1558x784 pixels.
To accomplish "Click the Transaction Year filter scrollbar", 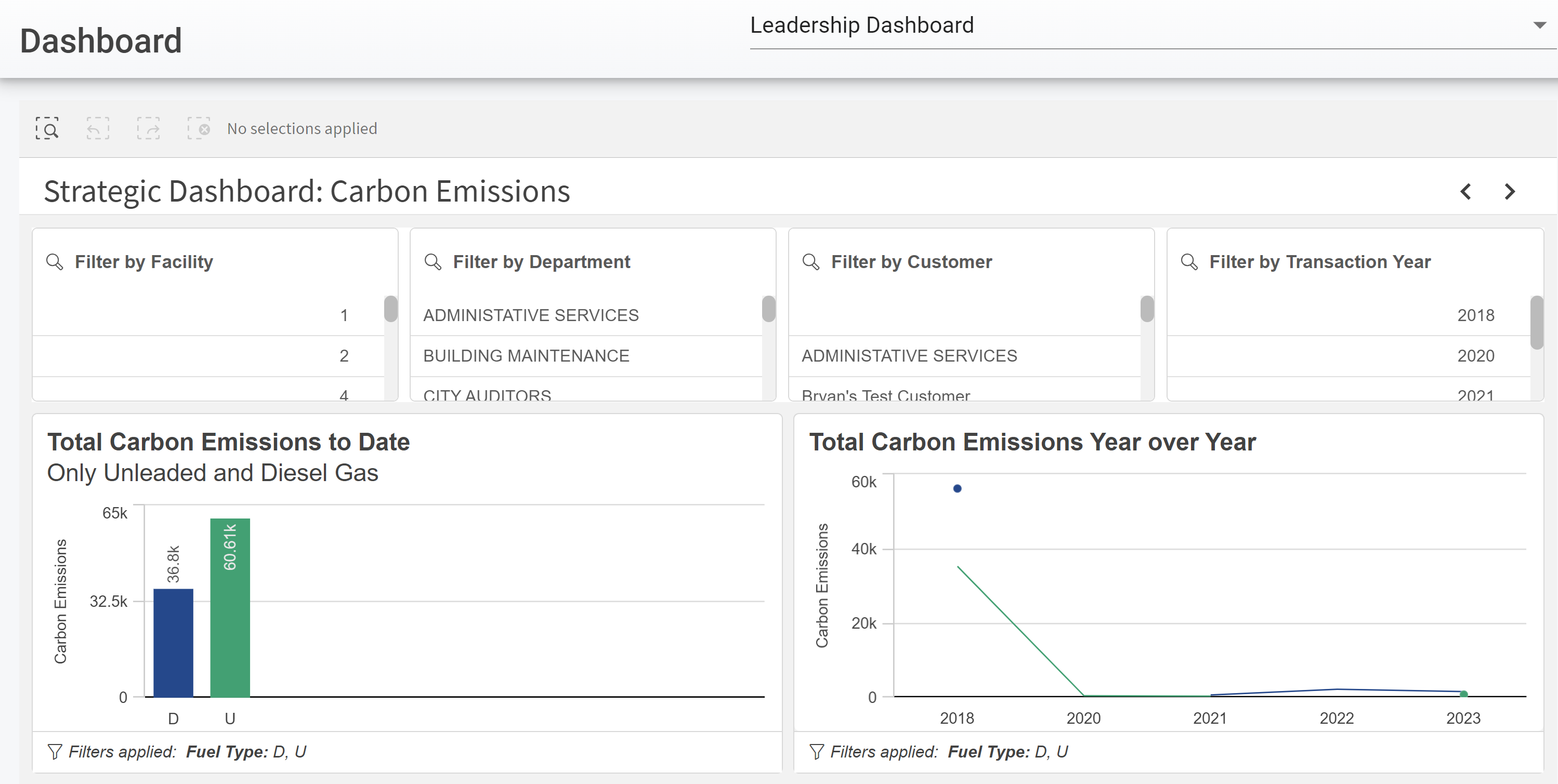I will [1536, 322].
